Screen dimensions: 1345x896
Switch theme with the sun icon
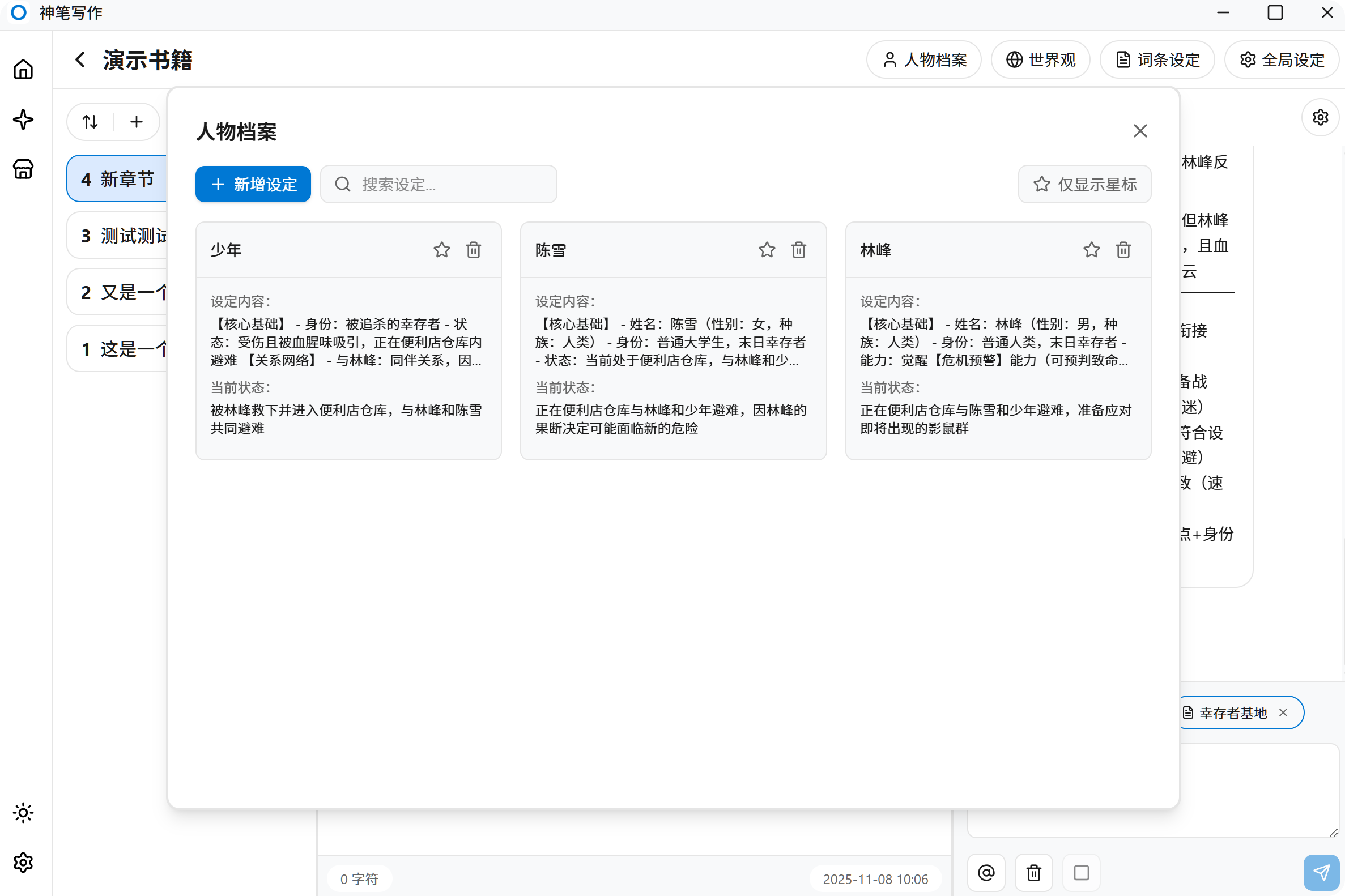click(23, 813)
